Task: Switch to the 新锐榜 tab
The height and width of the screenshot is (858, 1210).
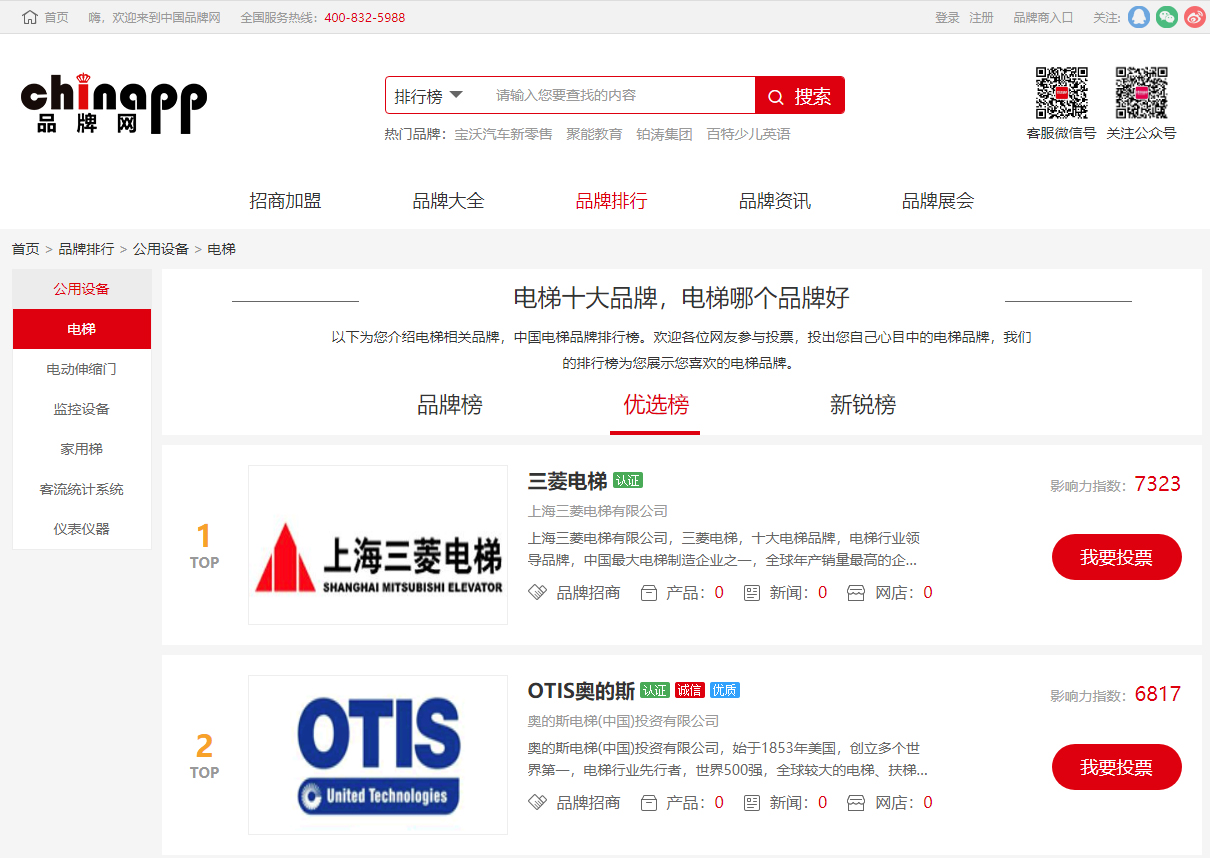Action: pos(862,405)
